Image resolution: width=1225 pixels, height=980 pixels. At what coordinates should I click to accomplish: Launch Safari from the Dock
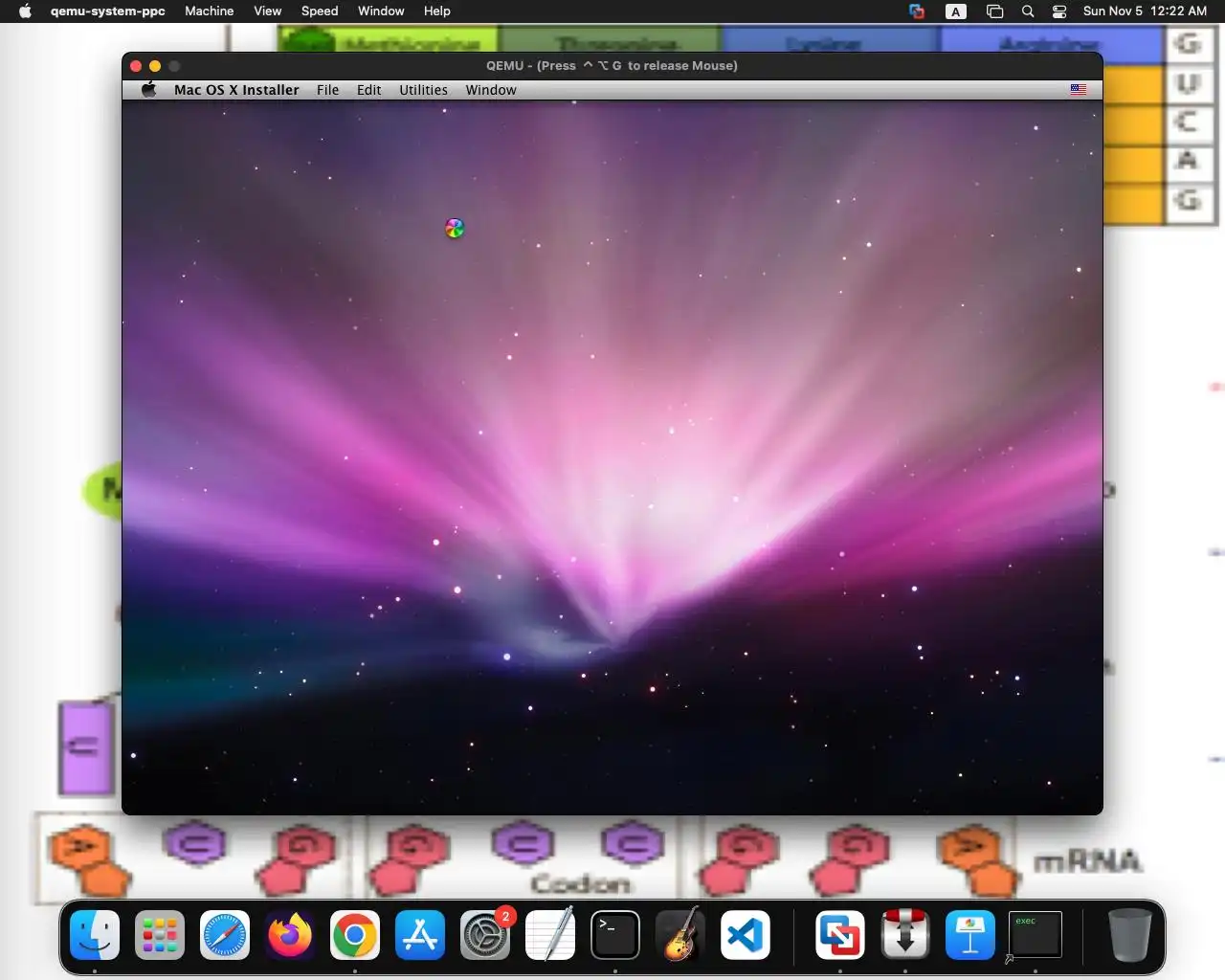225,935
